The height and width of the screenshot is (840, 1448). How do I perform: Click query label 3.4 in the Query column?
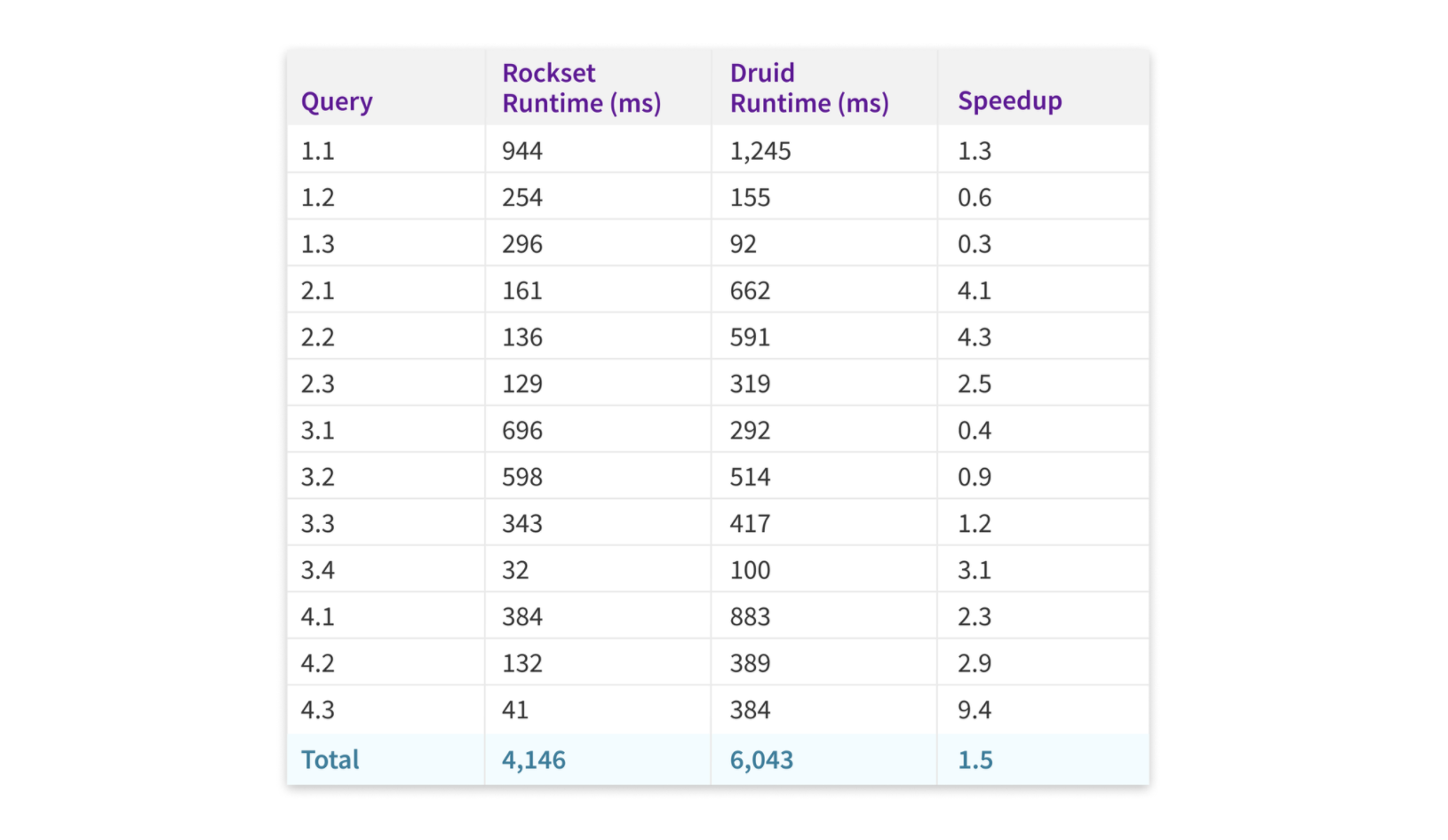(x=318, y=570)
